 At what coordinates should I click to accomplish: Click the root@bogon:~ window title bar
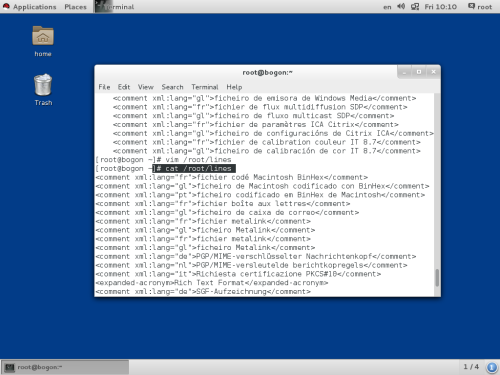pos(267,72)
